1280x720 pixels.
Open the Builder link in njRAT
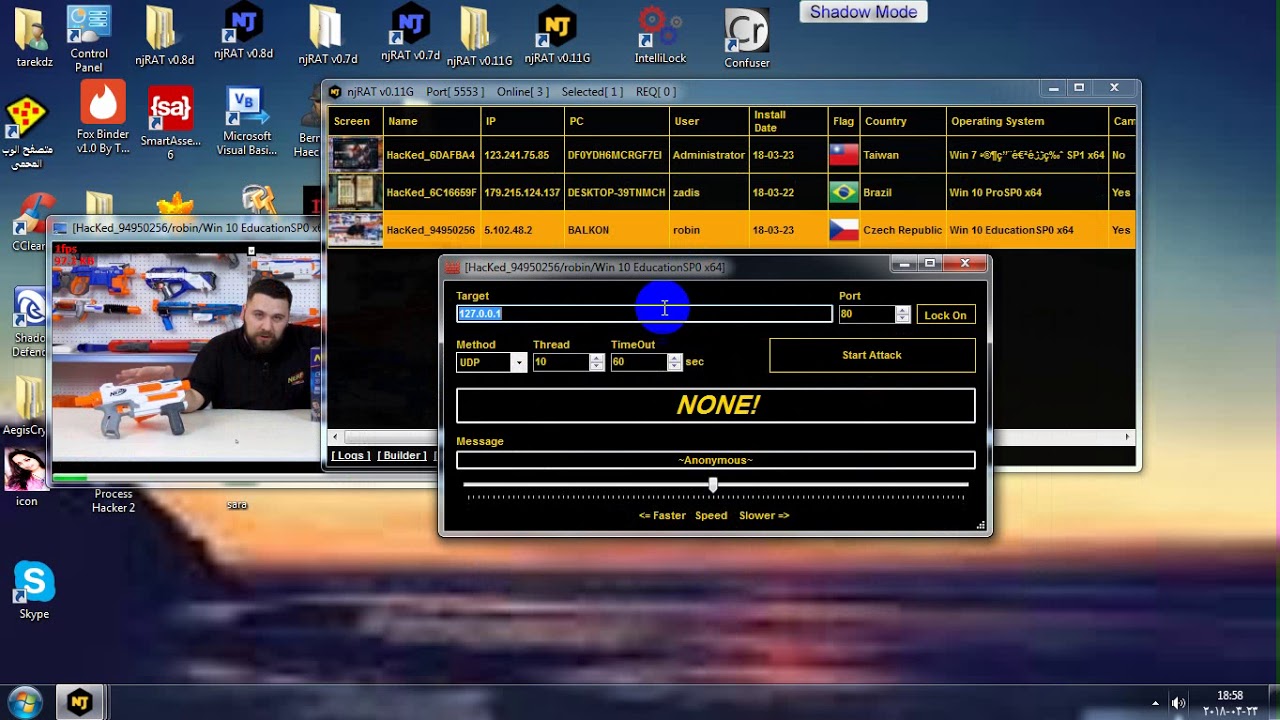pyautogui.click(x=402, y=455)
